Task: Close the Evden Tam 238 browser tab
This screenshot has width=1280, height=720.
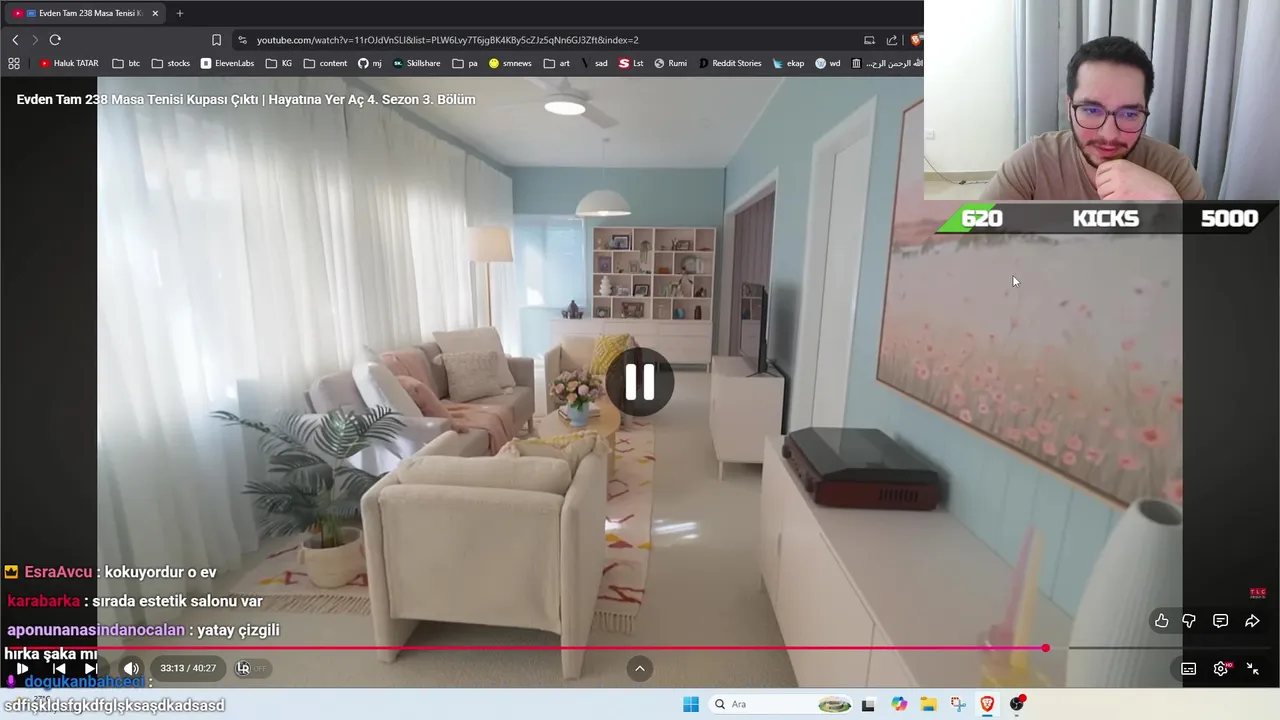Action: tap(155, 13)
